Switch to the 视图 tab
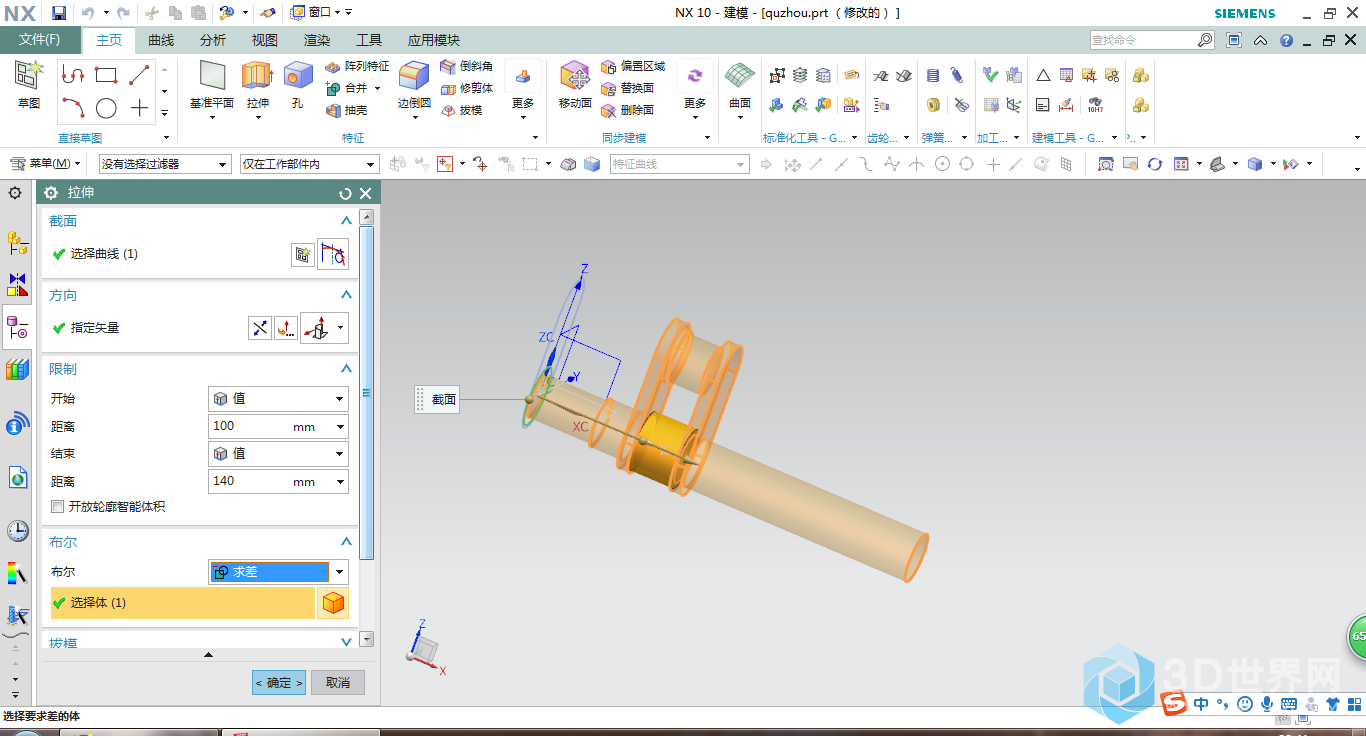The width and height of the screenshot is (1366, 738). click(265, 40)
